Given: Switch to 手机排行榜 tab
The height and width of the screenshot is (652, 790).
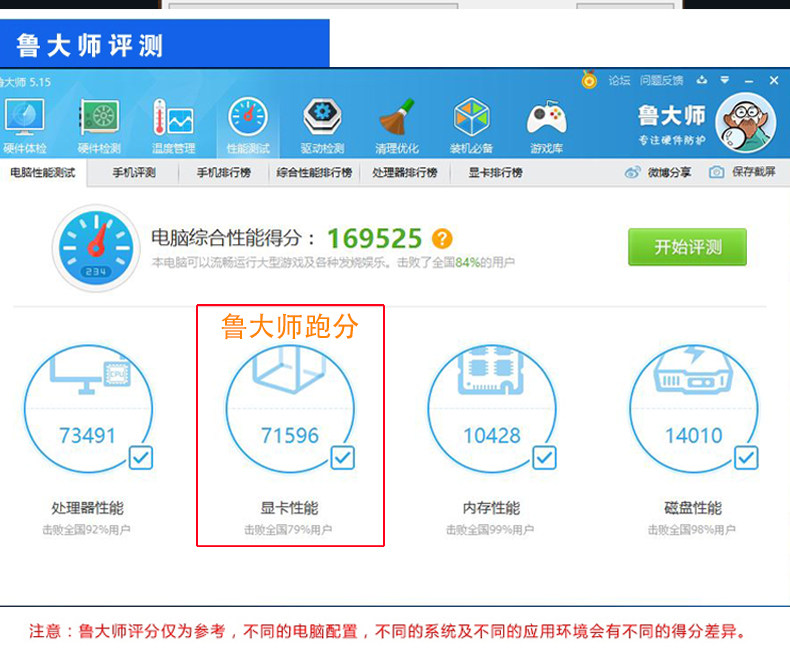Looking at the screenshot, I should point(224,173).
